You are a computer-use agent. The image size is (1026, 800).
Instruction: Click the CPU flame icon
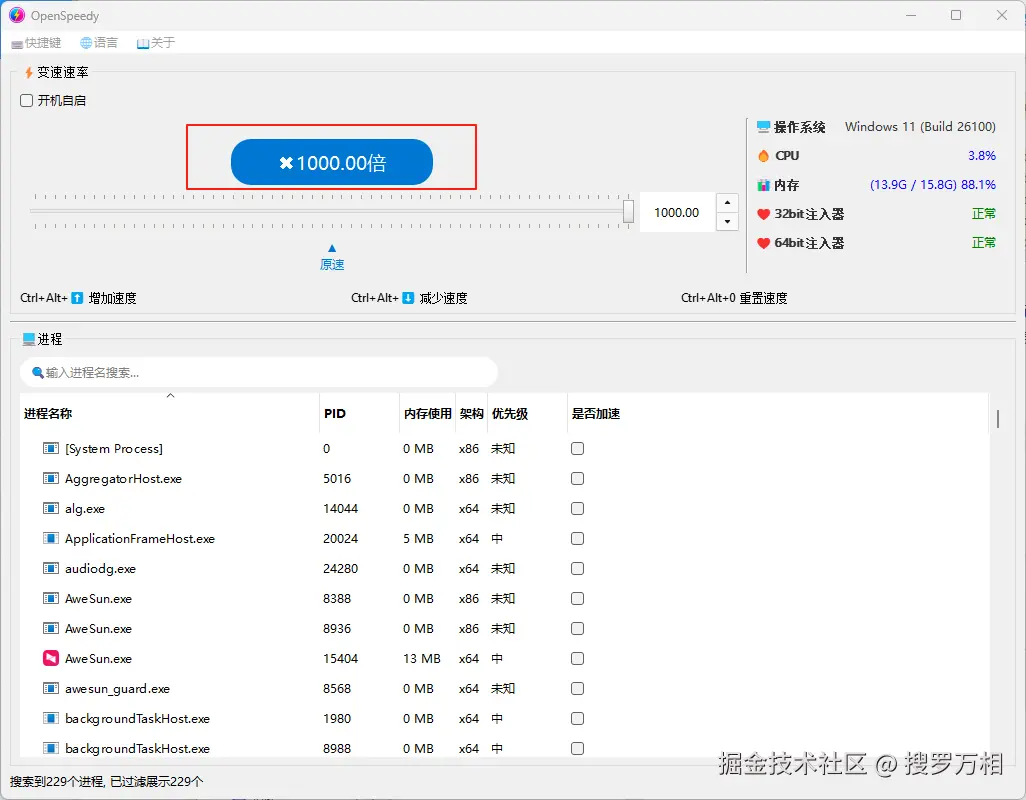(763, 156)
